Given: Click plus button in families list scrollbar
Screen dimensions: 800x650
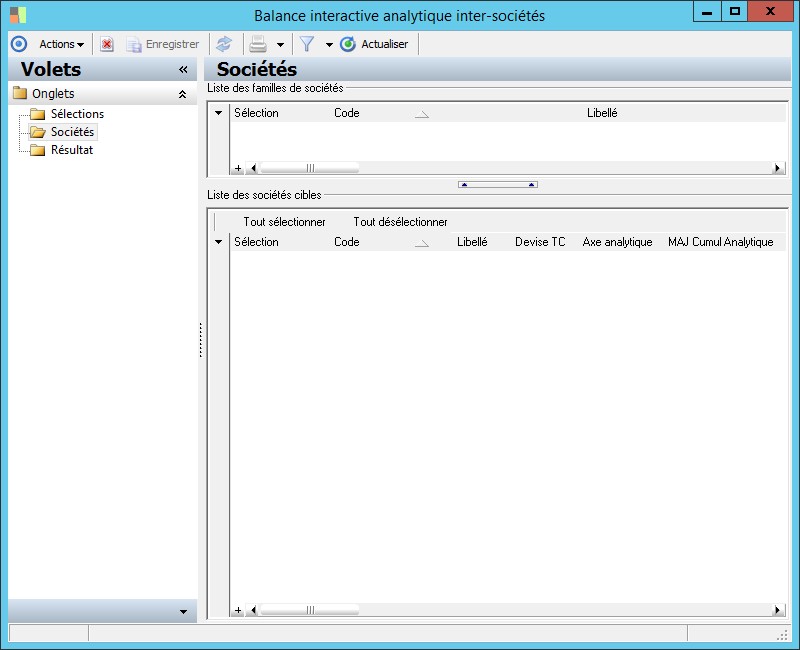Looking at the screenshot, I should (x=238, y=168).
